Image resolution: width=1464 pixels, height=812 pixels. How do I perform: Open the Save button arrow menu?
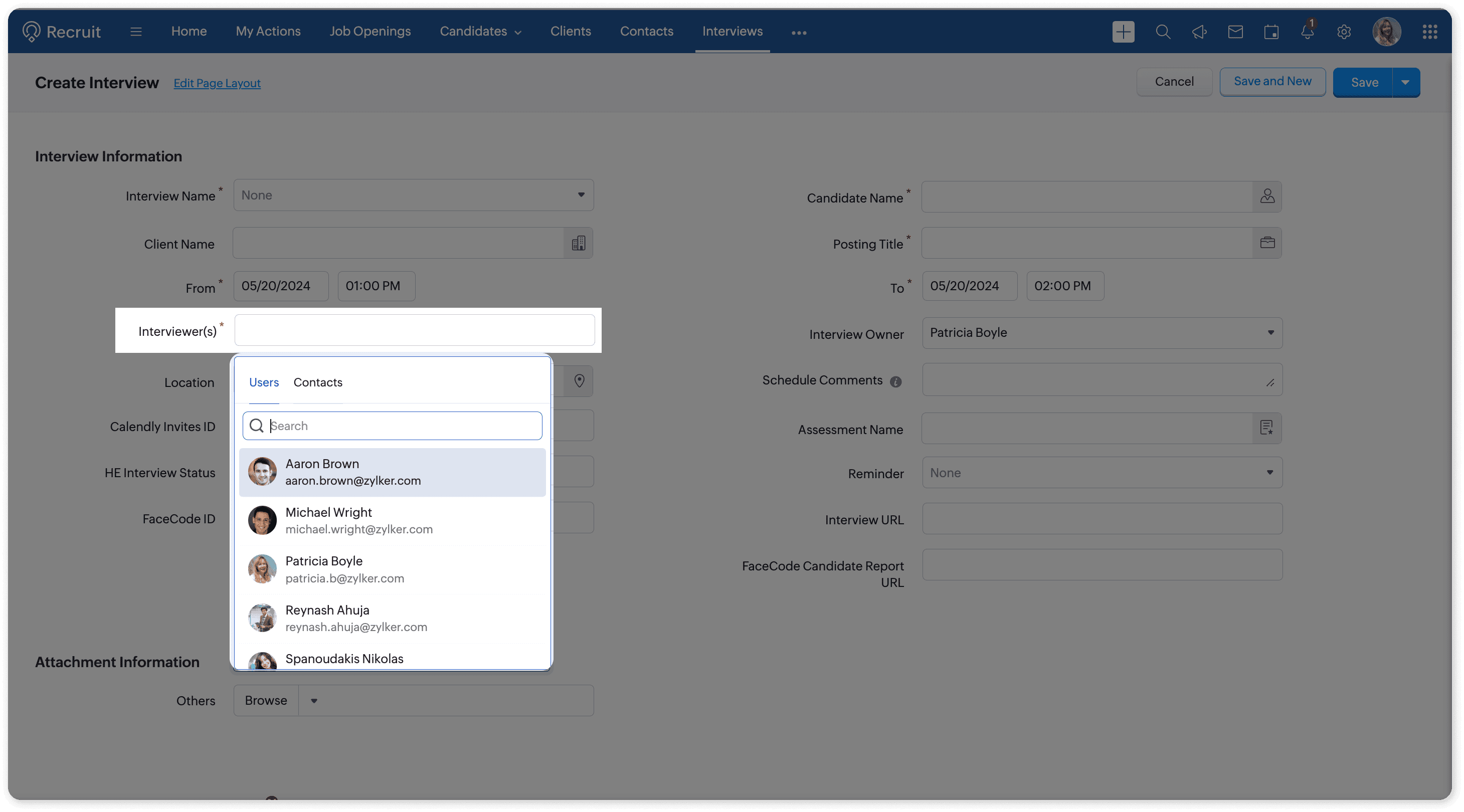(x=1405, y=82)
